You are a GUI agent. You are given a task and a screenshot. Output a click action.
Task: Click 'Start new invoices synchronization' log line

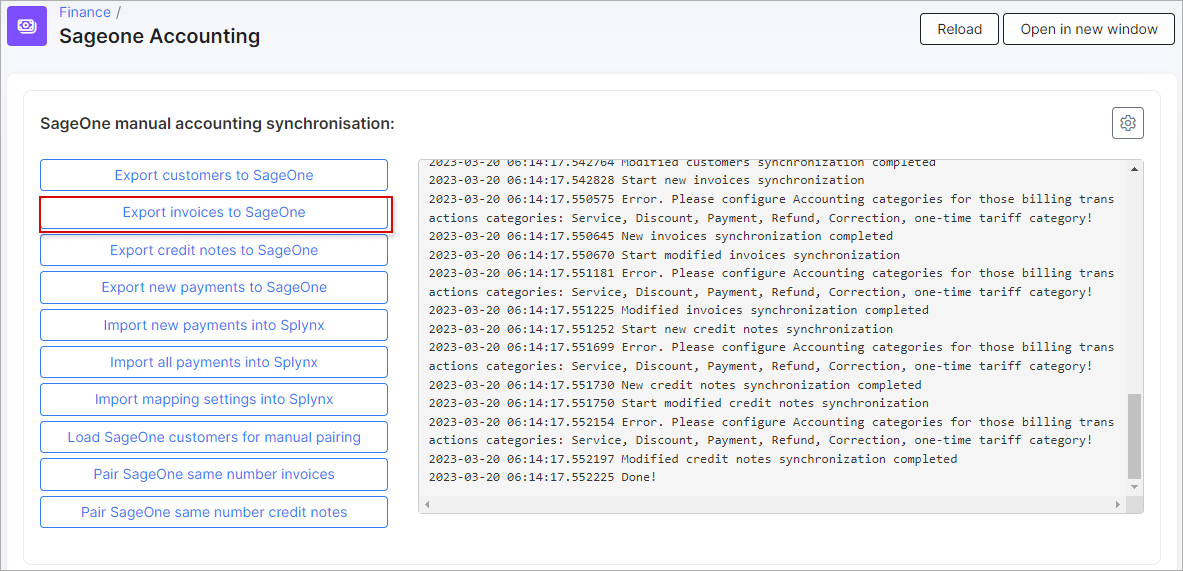pos(647,180)
